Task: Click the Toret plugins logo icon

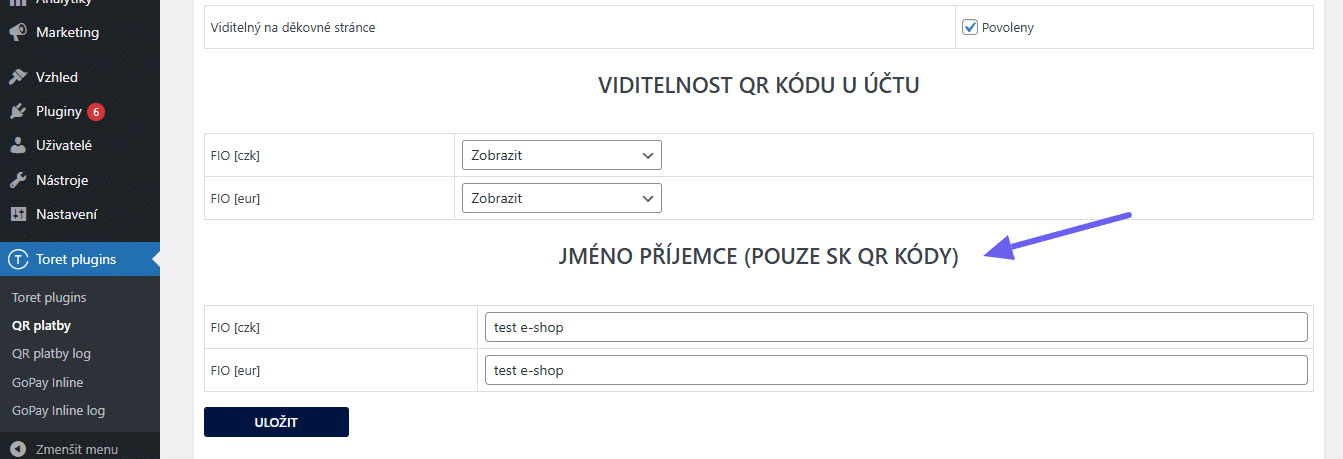Action: 18,259
